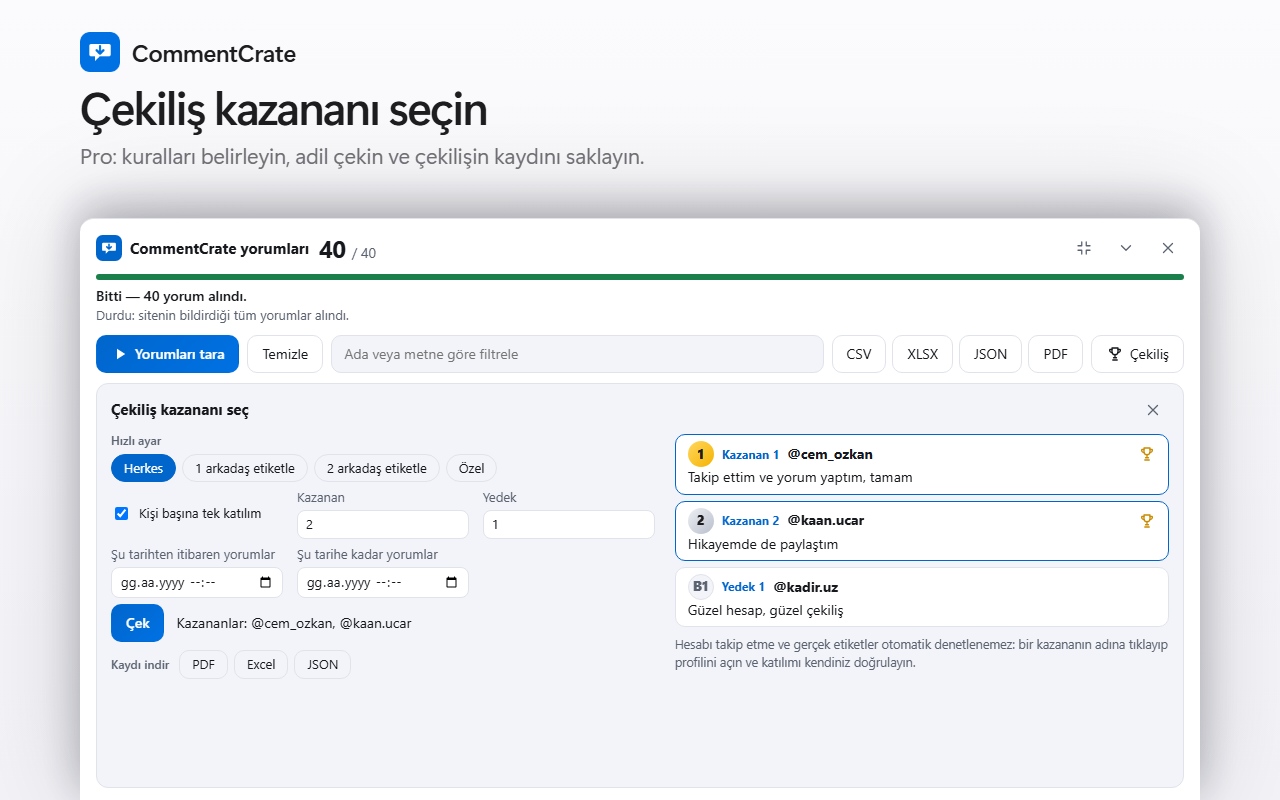Open calendar picker for 'Şu tarihe kadar' date
This screenshot has height=800, width=1280.
pyautogui.click(x=451, y=583)
